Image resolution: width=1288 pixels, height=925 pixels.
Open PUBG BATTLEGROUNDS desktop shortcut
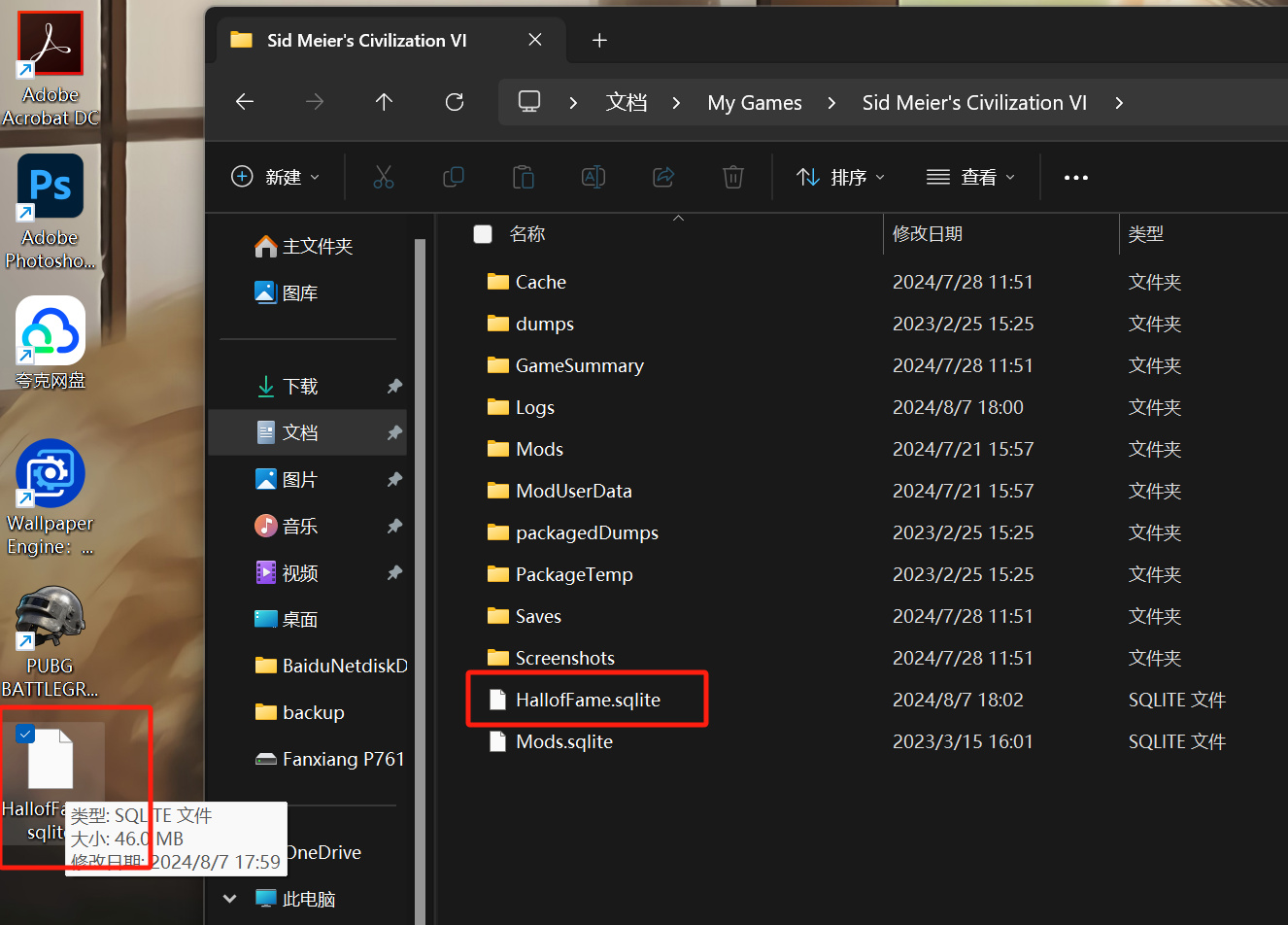click(51, 641)
